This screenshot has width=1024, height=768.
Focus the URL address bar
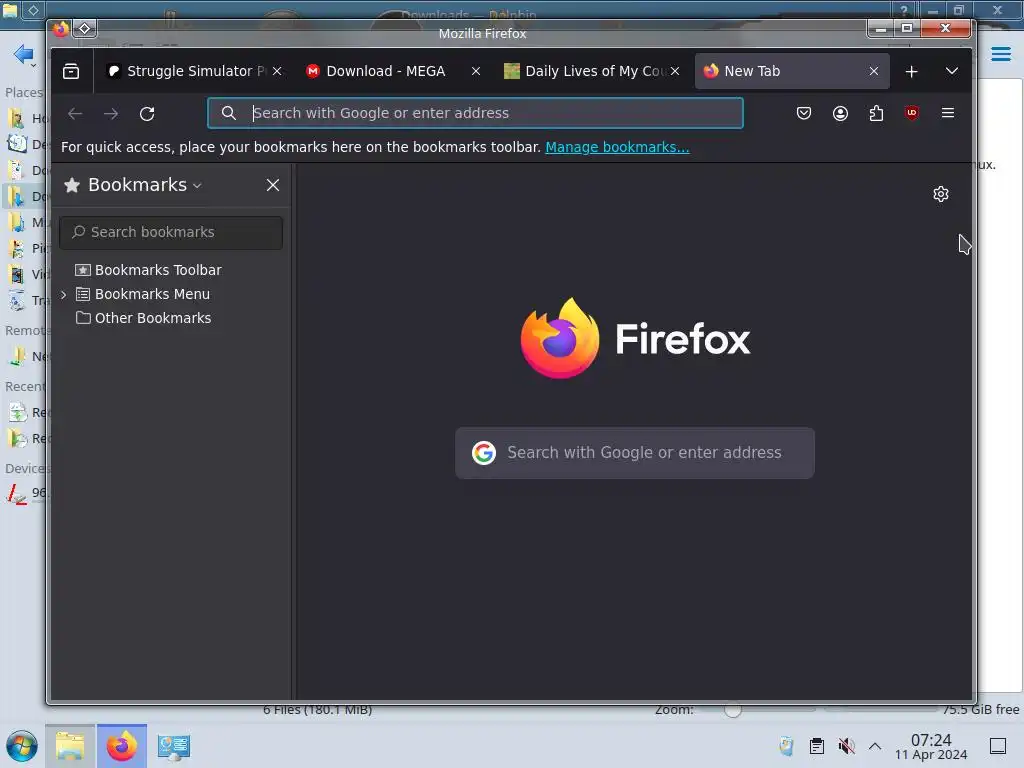475,113
